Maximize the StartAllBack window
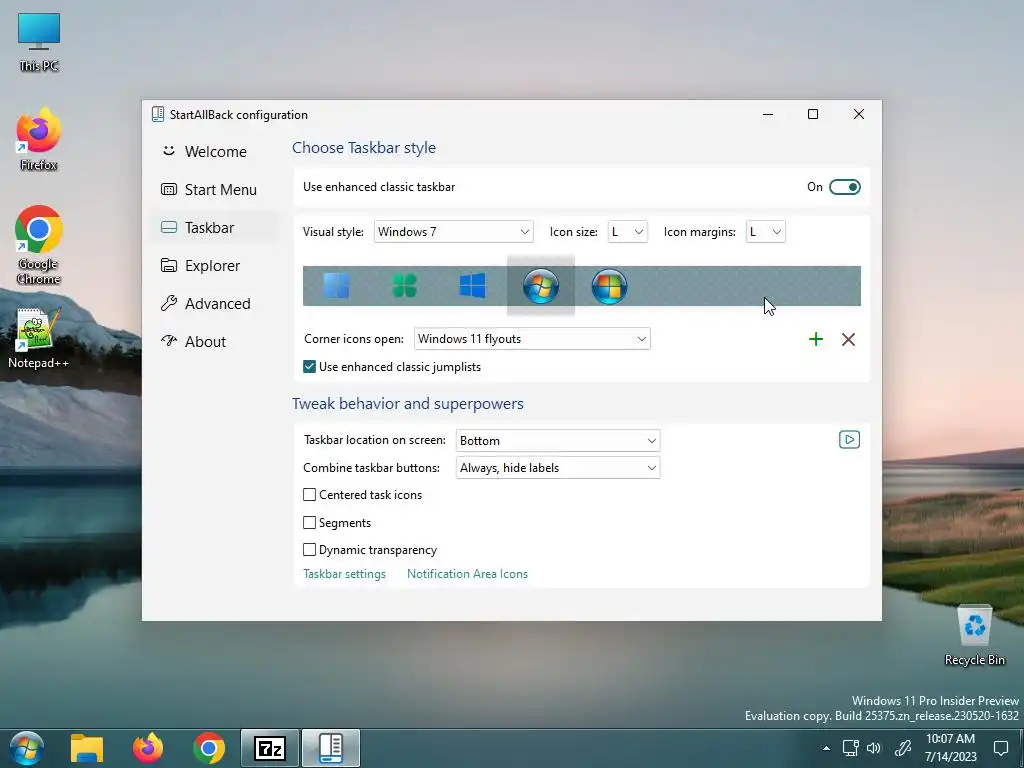Viewport: 1024px width, 768px height. pyautogui.click(x=813, y=114)
